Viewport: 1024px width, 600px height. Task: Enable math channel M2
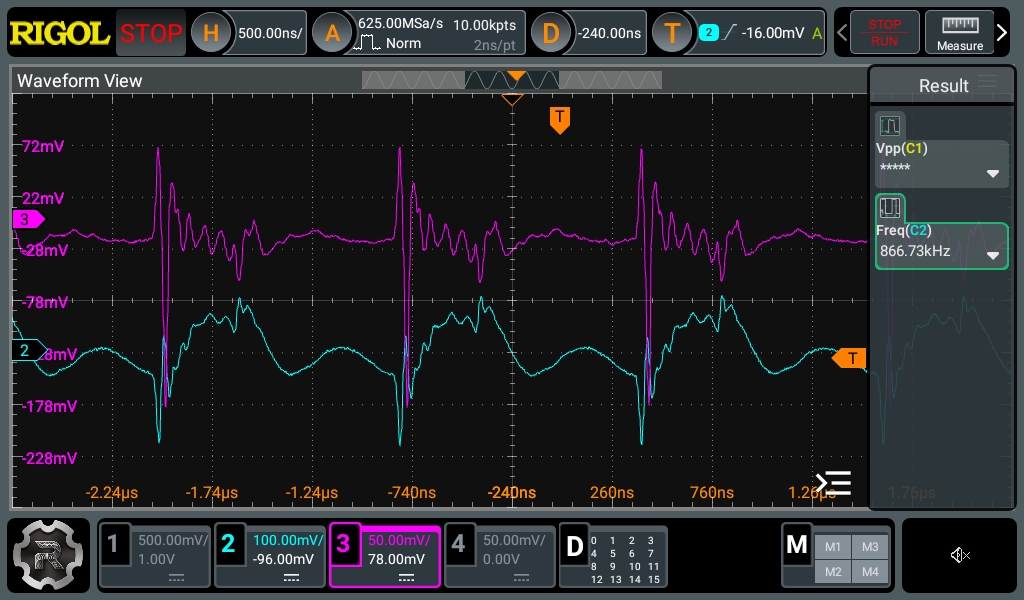(833, 571)
